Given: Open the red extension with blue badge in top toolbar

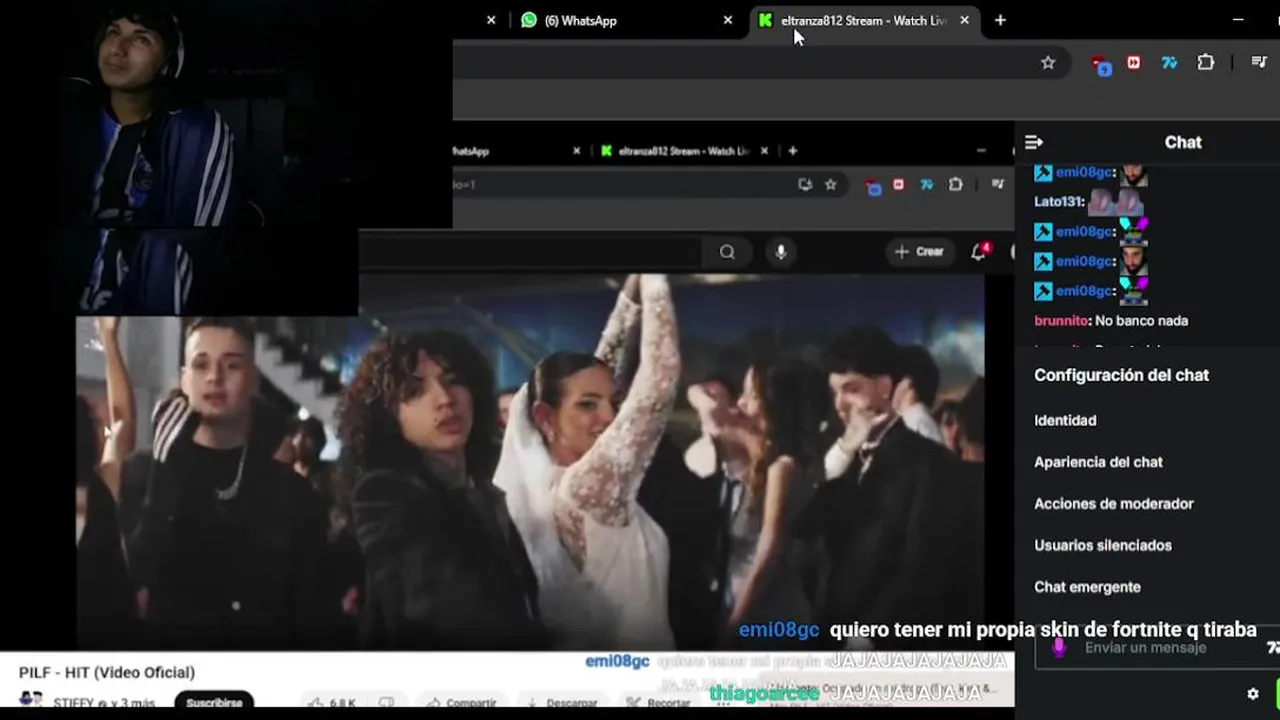Looking at the screenshot, I should [x=1101, y=64].
